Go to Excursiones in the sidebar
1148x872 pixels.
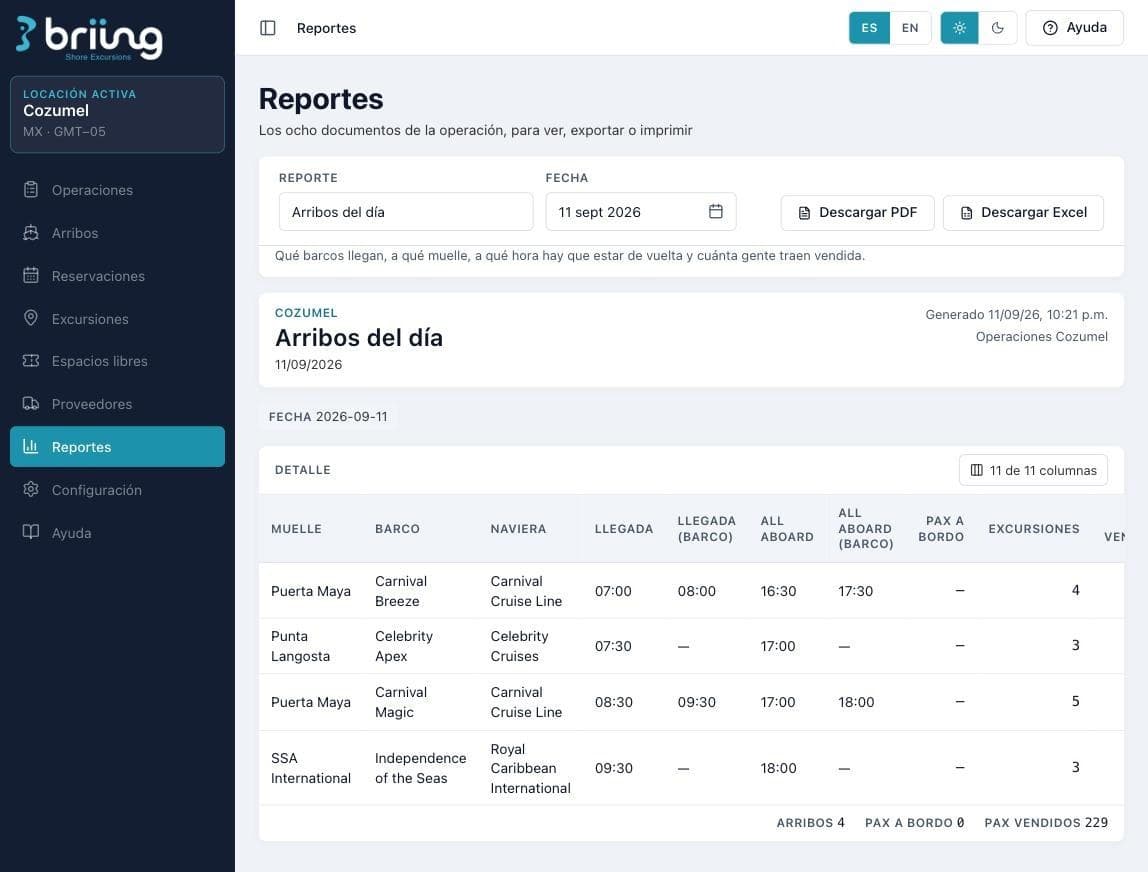(117, 318)
